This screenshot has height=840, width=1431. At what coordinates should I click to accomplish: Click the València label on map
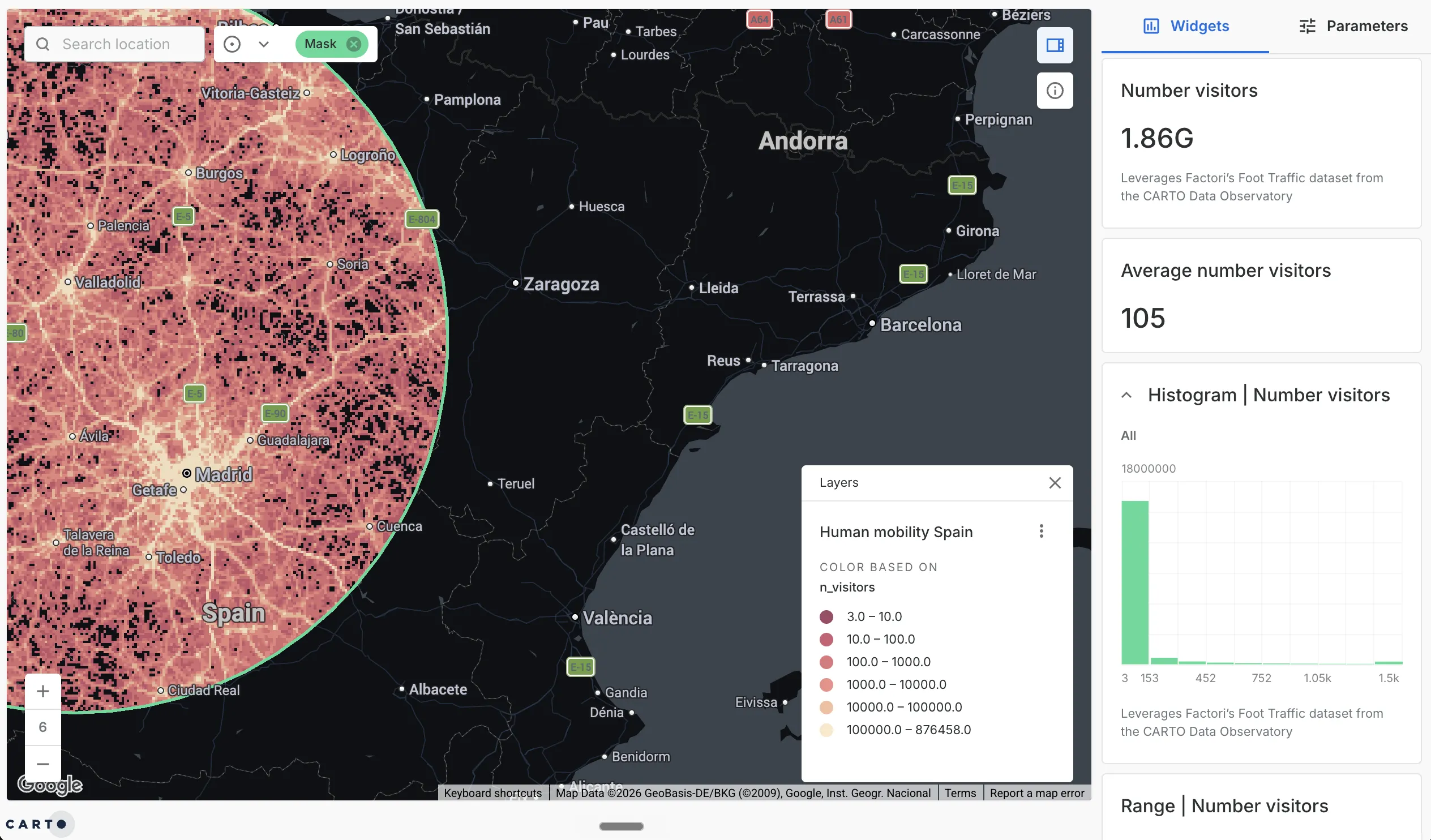[x=617, y=618]
